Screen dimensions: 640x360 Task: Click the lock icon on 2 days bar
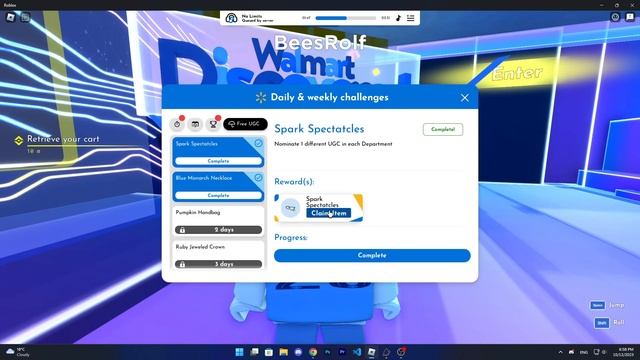182,230
